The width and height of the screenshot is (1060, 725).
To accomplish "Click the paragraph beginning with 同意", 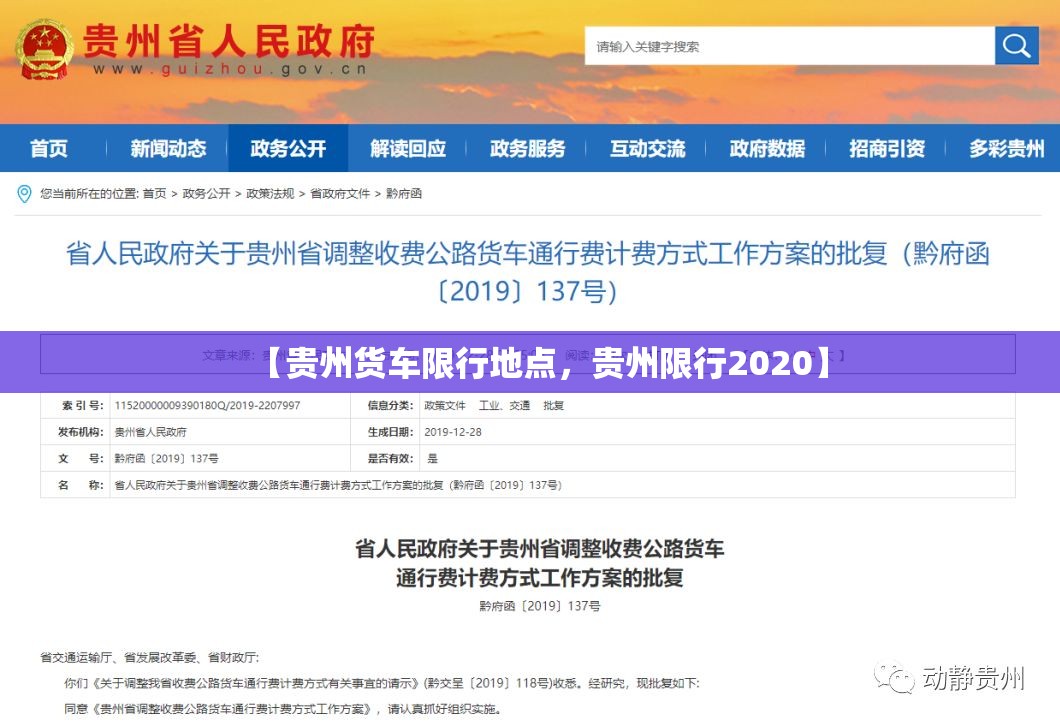I will [283, 709].
